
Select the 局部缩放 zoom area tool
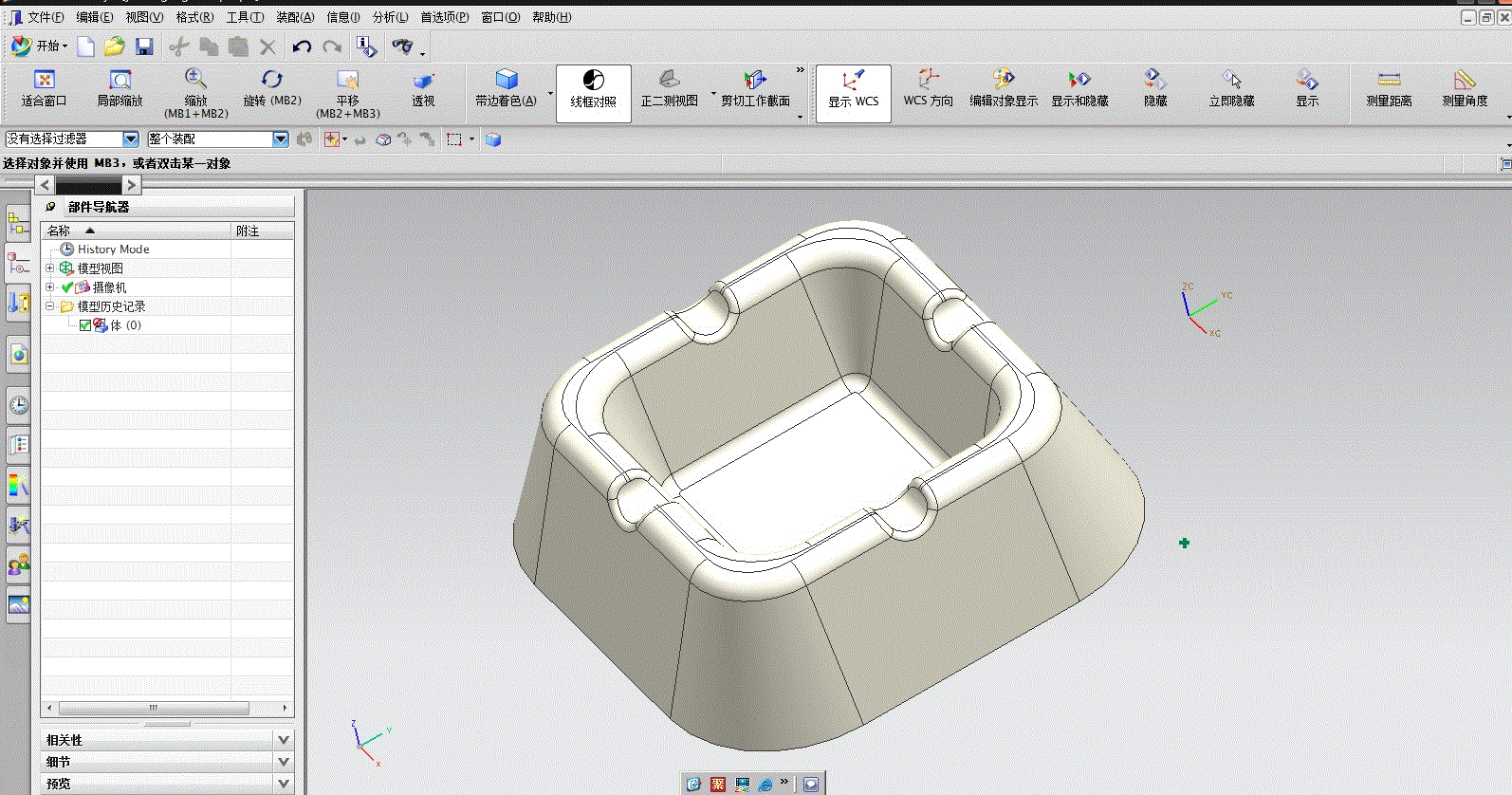(x=120, y=81)
